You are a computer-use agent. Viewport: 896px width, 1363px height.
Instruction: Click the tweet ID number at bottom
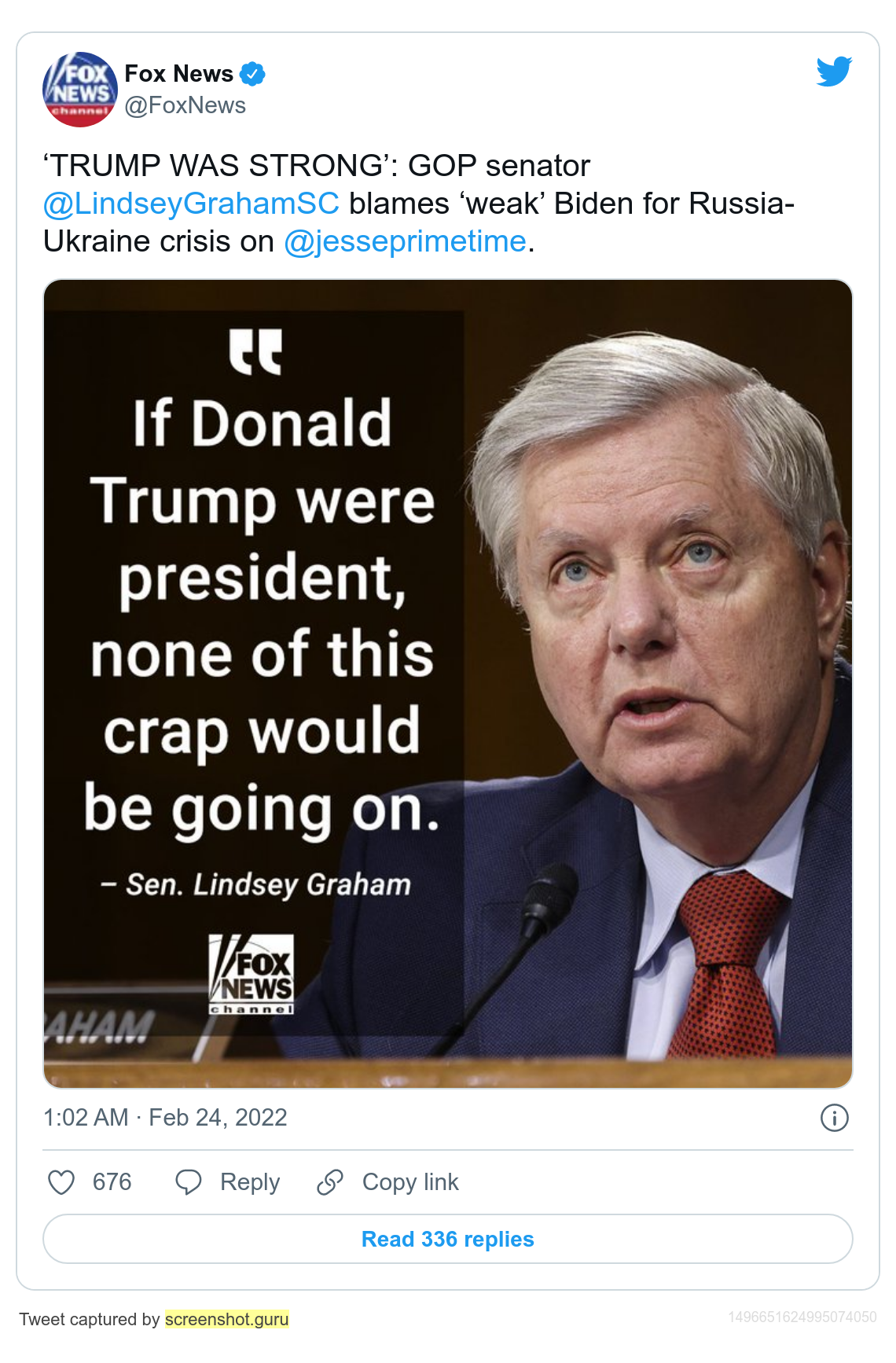[x=802, y=1317]
